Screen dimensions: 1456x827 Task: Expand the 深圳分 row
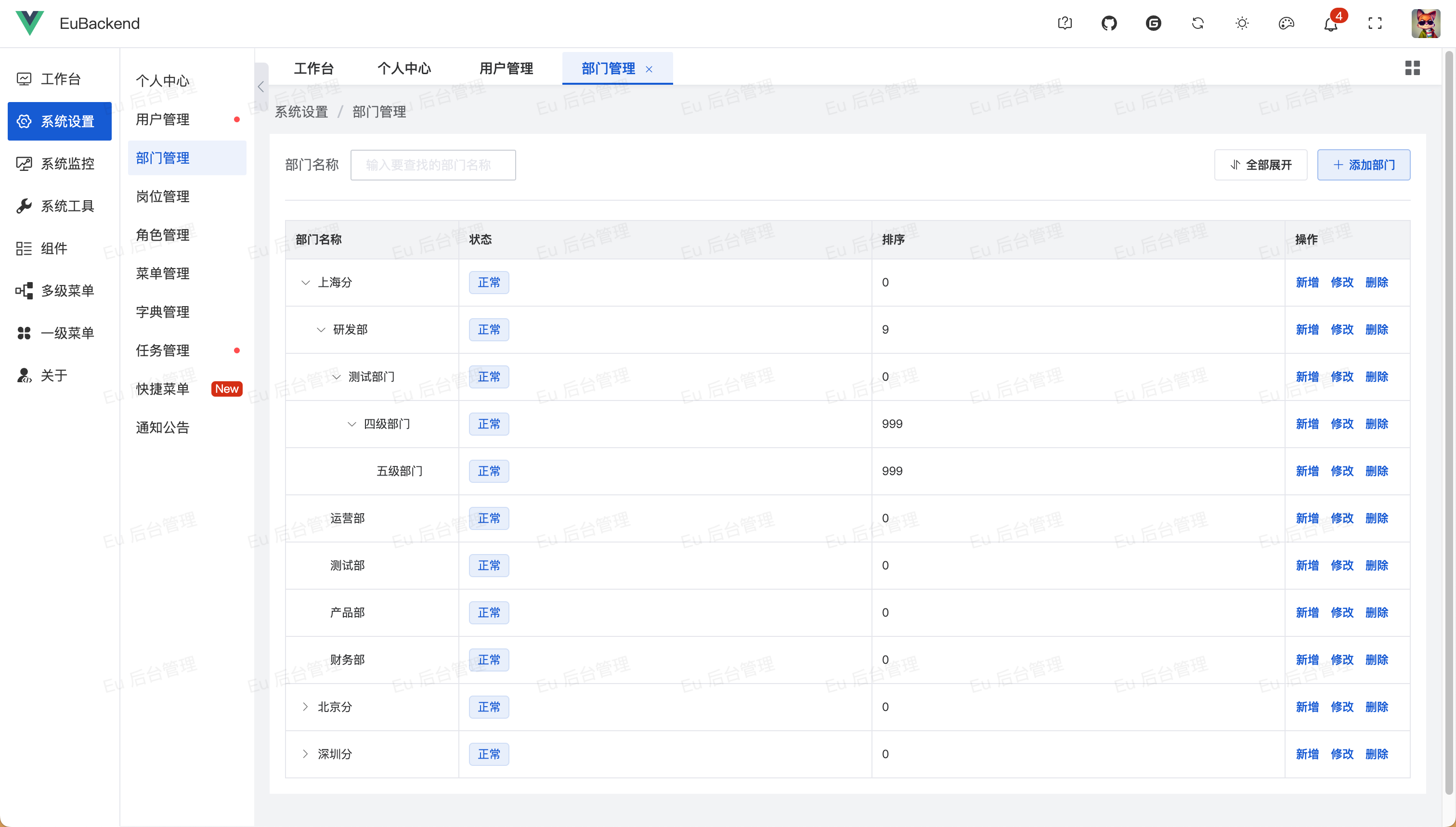(306, 754)
